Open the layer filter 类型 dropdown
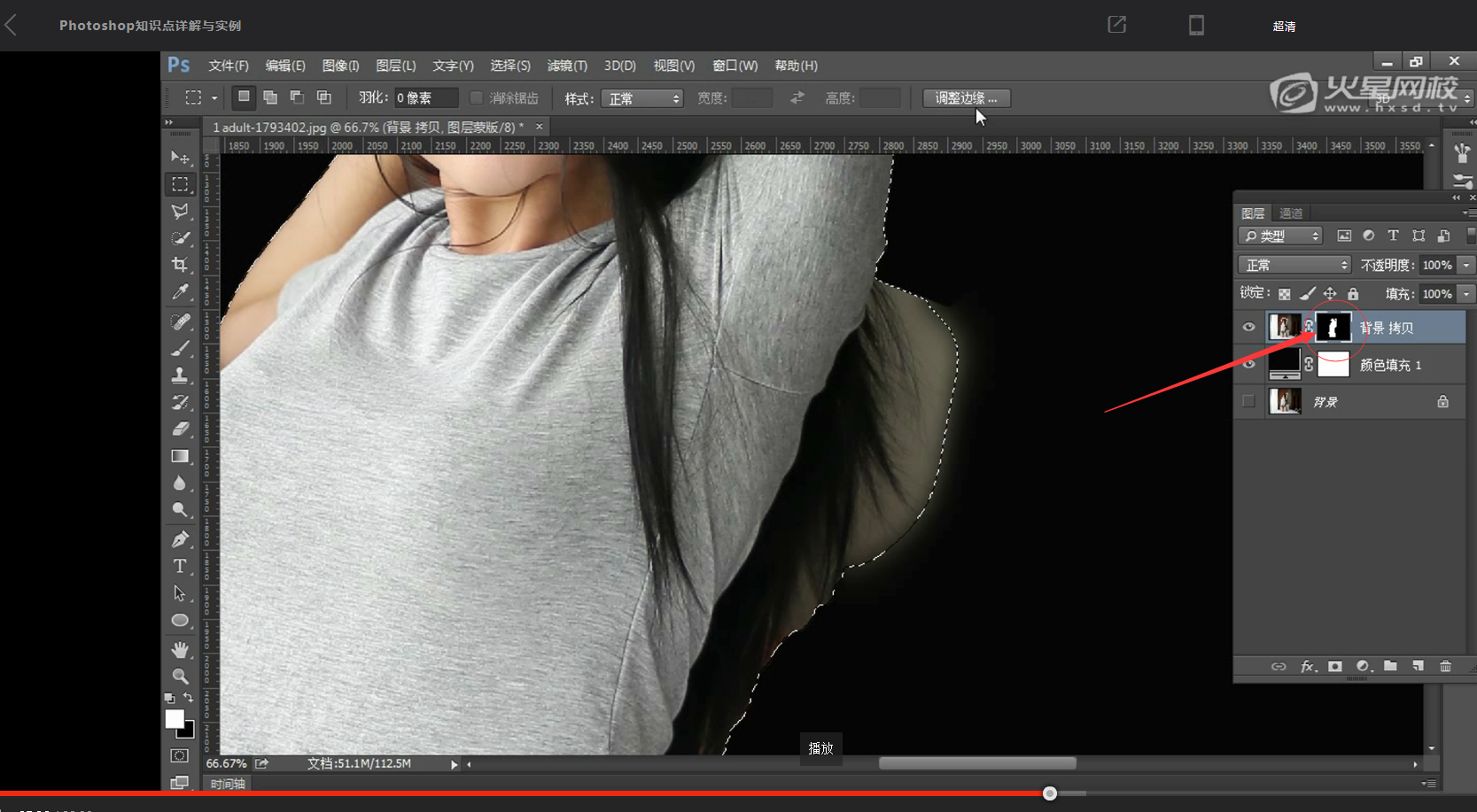The width and height of the screenshot is (1477, 812). [1280, 236]
